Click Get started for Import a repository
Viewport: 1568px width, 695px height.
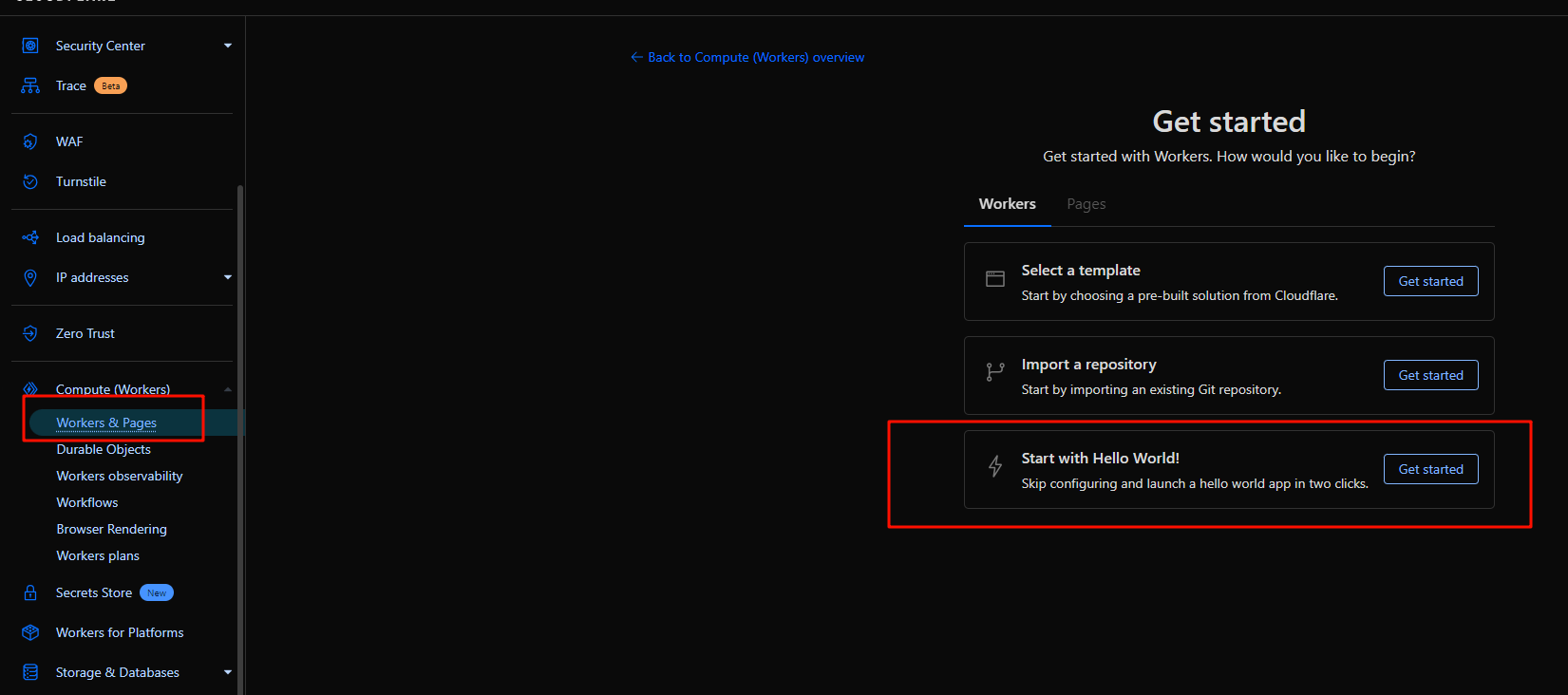tap(1431, 375)
